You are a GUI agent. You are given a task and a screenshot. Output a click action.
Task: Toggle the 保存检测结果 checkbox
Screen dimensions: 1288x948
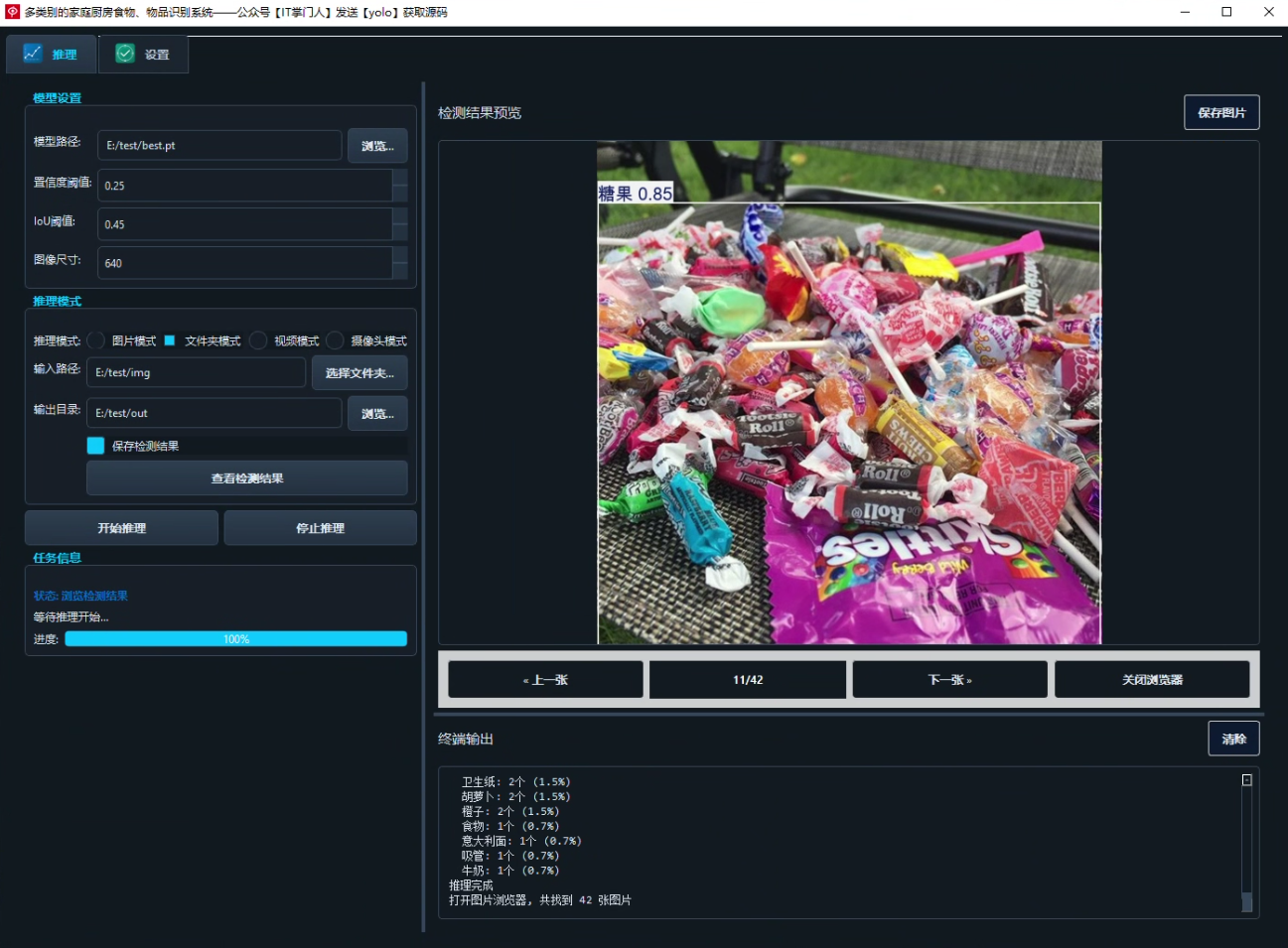pyautogui.click(x=95, y=446)
